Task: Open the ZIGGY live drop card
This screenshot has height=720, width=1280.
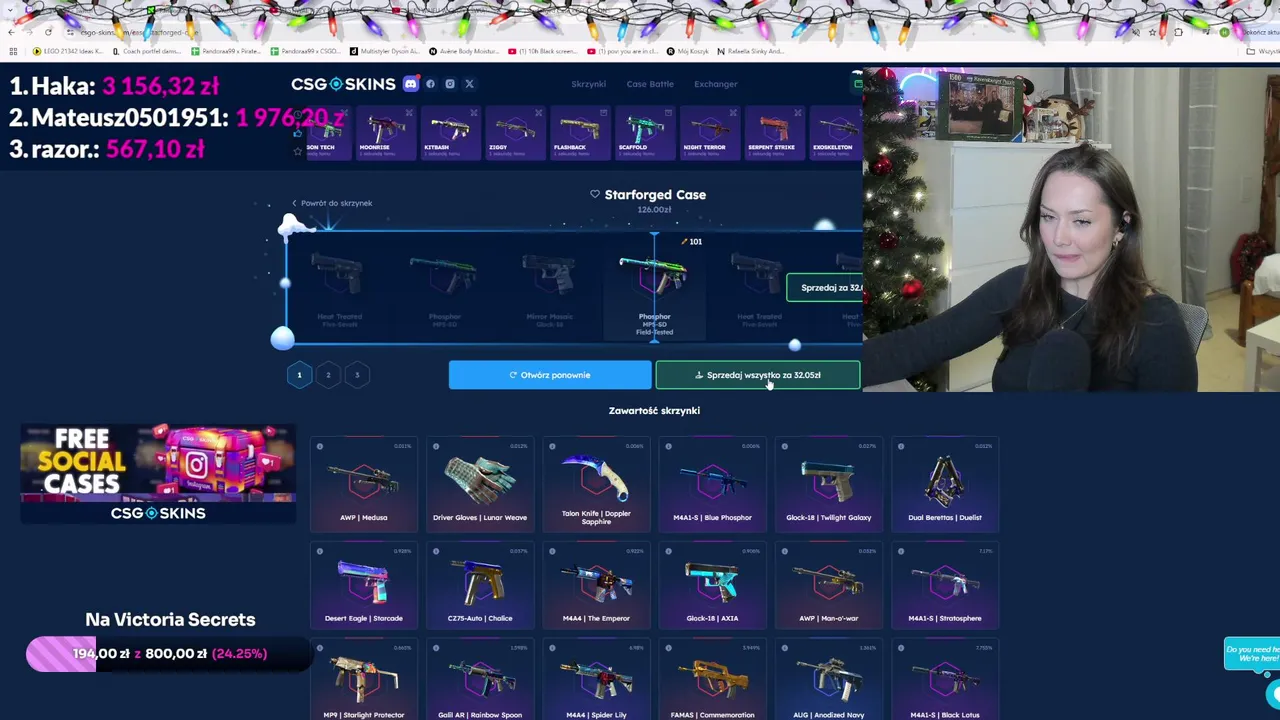Action: (513, 133)
